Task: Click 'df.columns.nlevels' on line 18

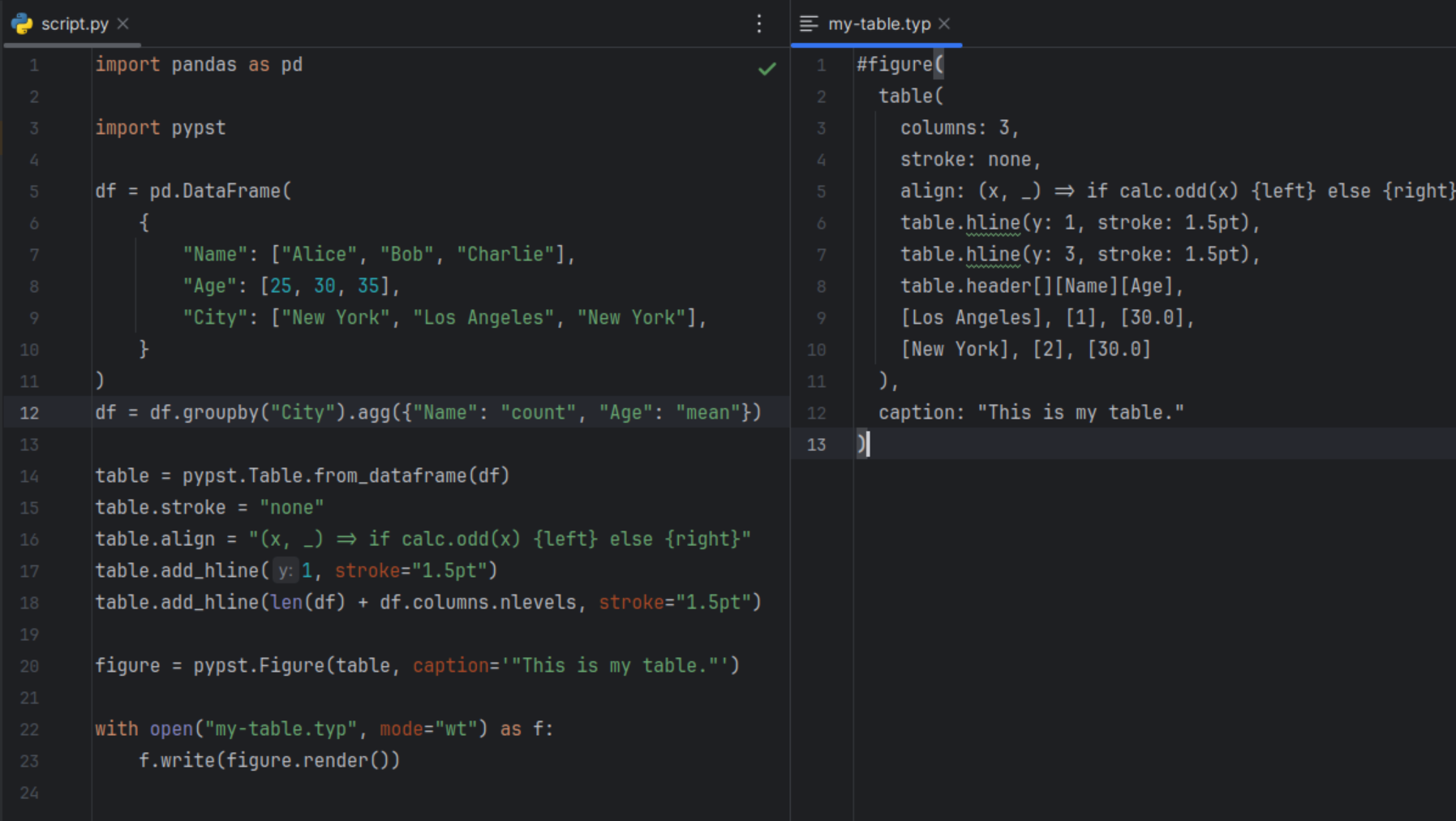Action: [x=478, y=602]
